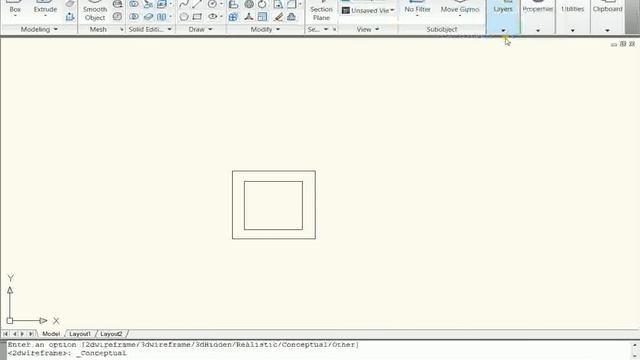The width and height of the screenshot is (640, 360).
Task: Select the Circle draw tool
Action: click(212, 4)
